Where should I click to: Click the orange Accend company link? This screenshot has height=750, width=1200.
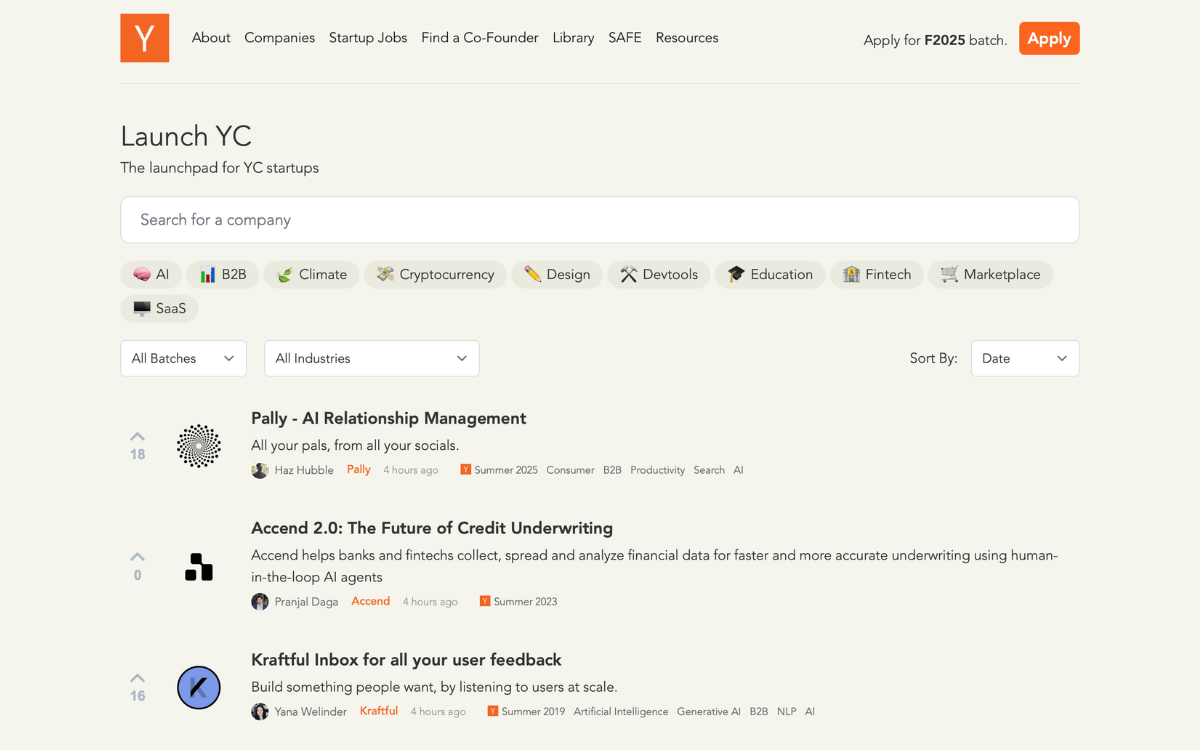(x=371, y=602)
